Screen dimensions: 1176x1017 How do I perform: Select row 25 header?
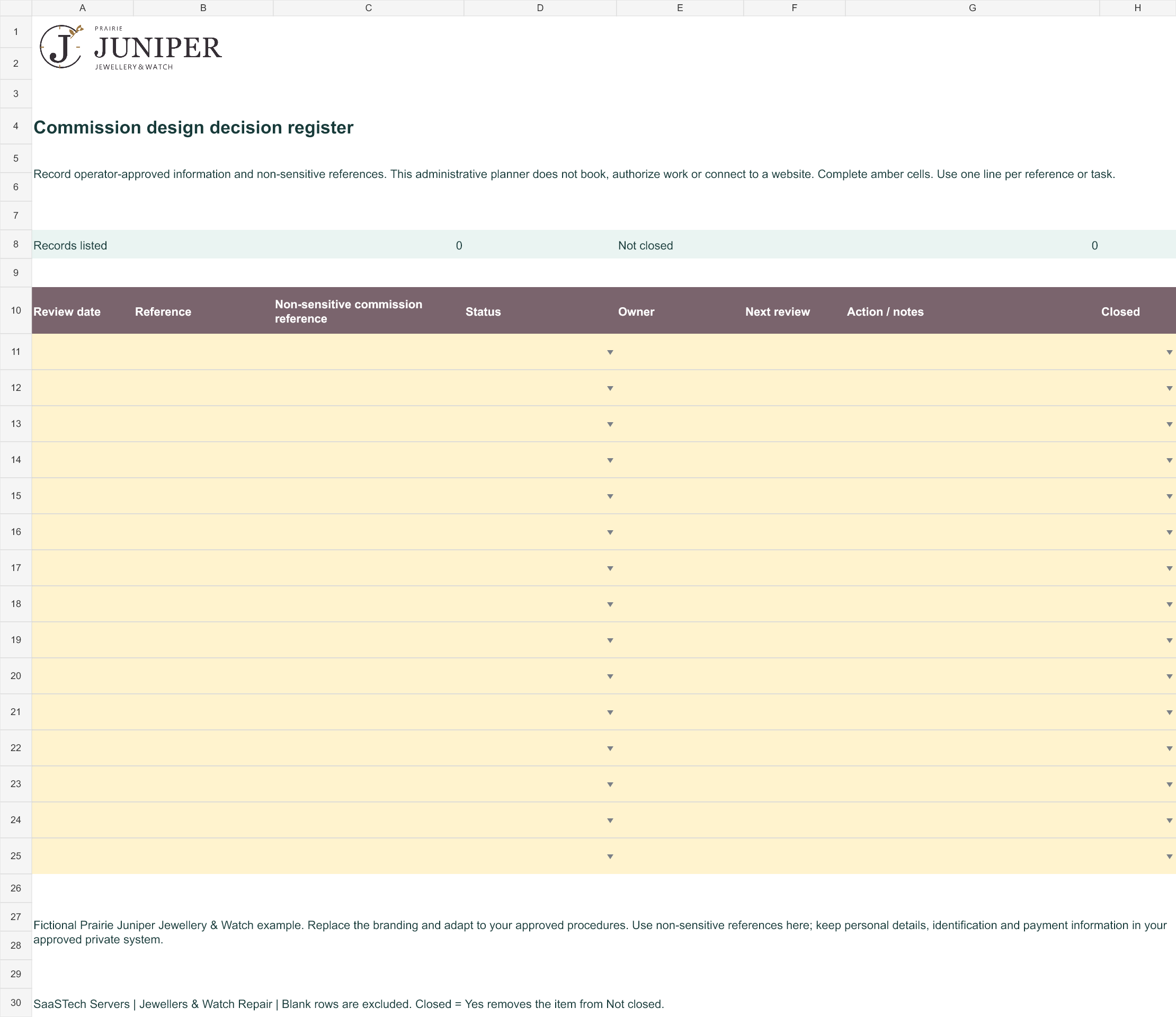coord(16,856)
